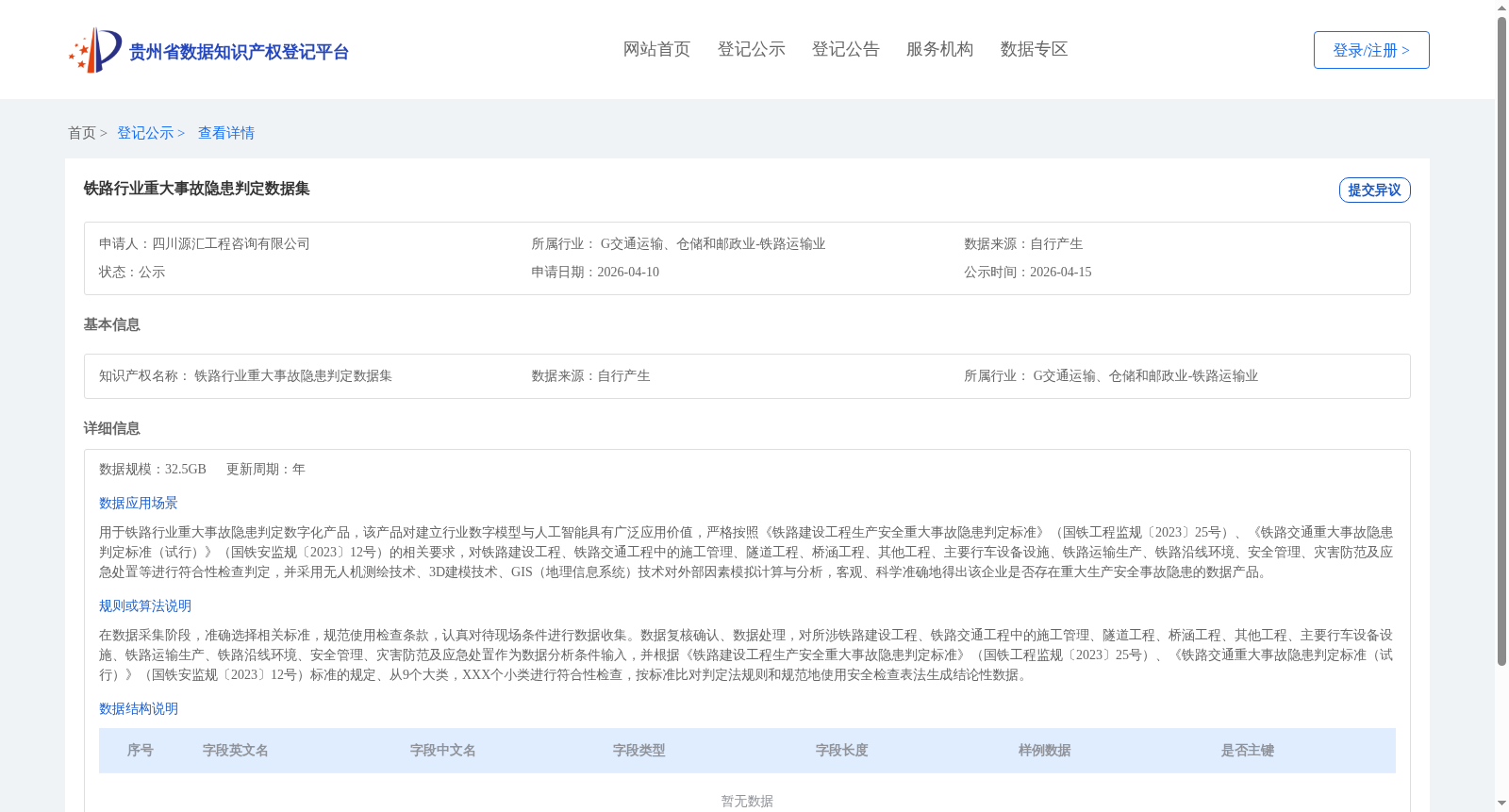Screen dimensions: 1509x812
Task: Select the 数据专区 navigation item
Action: [x=1035, y=49]
